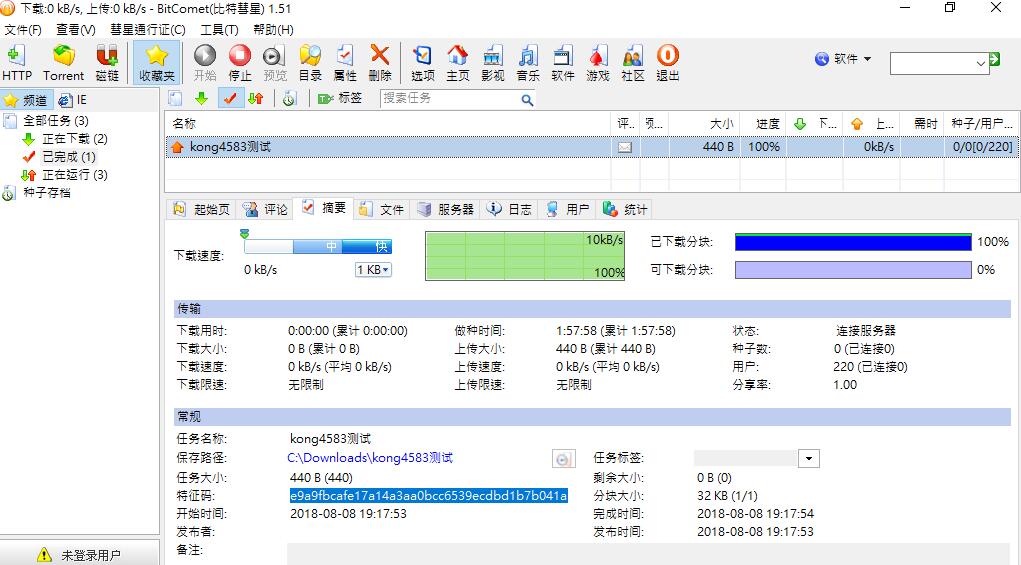This screenshot has height=565, width=1021.
Task: Open the 帮助(H) menu
Action: coord(273,30)
